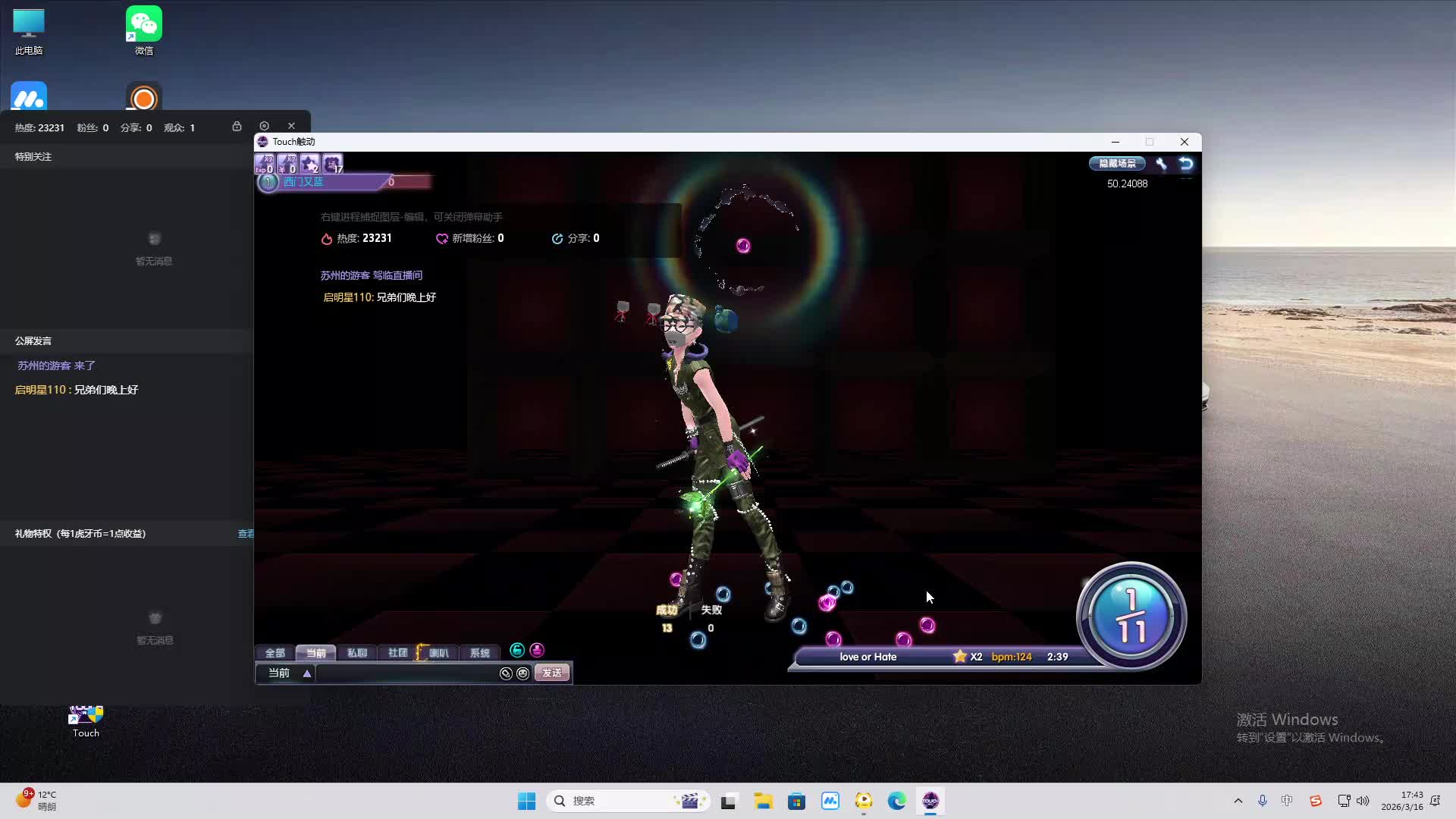This screenshot has height=819, width=1456.
Task: Toggle the teal chat unlock icon
Action: [x=517, y=650]
